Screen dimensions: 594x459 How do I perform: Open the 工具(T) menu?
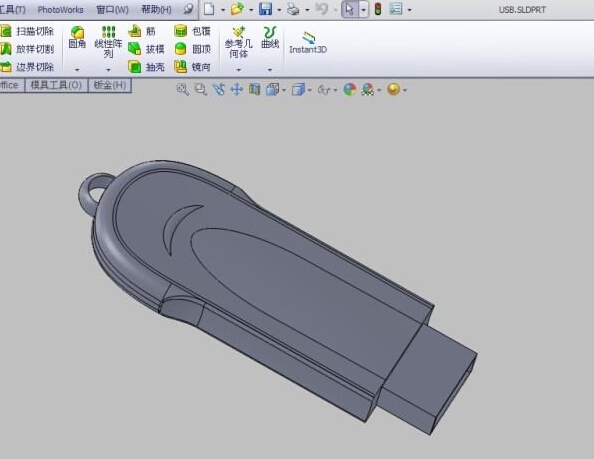(12, 9)
